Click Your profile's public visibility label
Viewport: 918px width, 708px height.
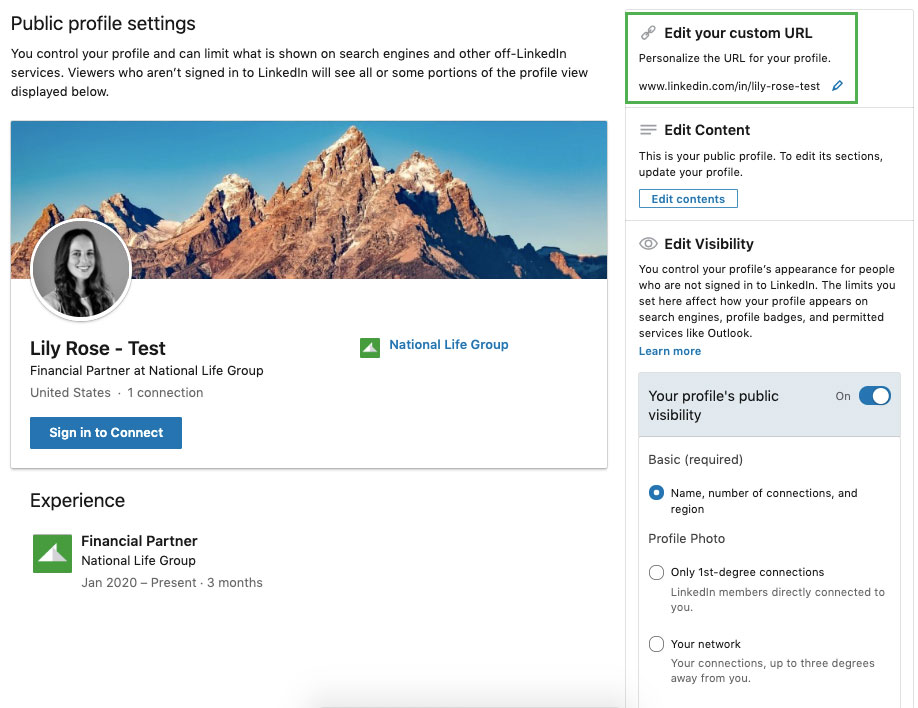click(714, 405)
